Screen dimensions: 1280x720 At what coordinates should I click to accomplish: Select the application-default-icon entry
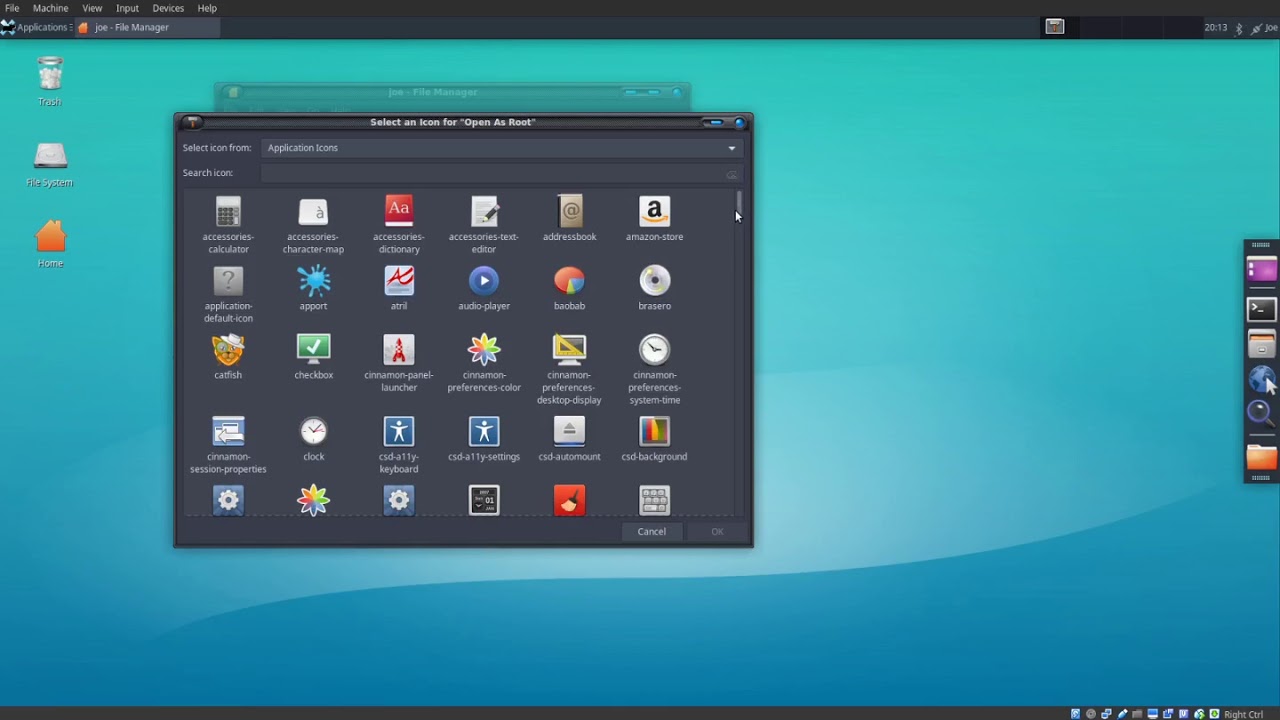point(228,281)
